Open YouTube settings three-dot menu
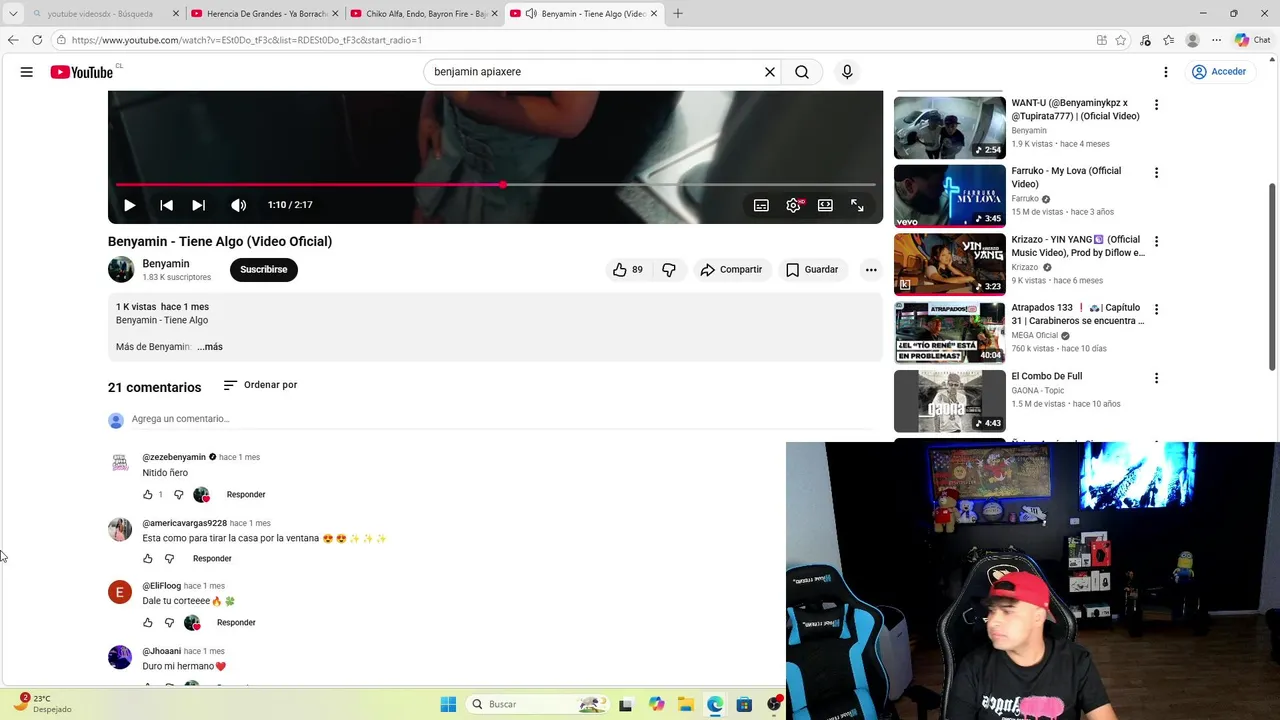This screenshot has width=1280, height=720. 1165,72
